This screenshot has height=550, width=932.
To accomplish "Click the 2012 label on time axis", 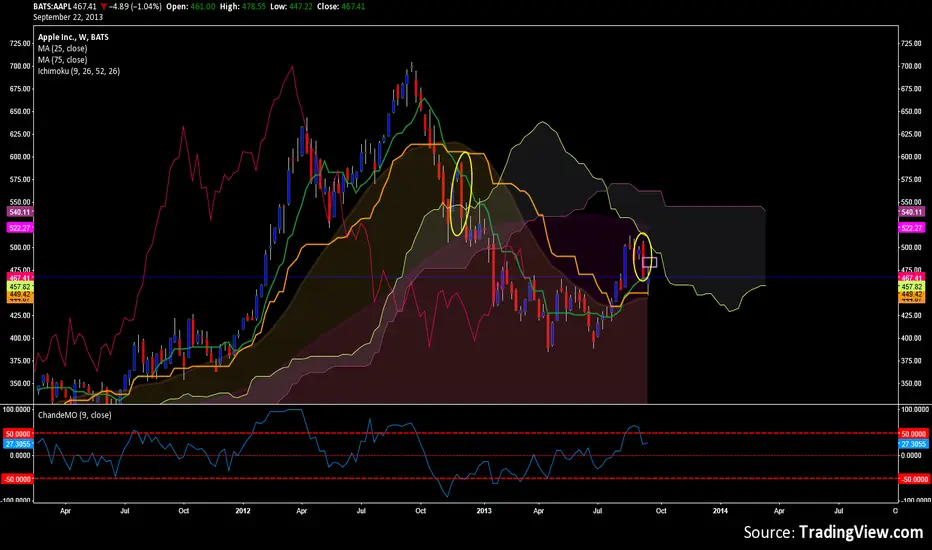I will coord(243,511).
